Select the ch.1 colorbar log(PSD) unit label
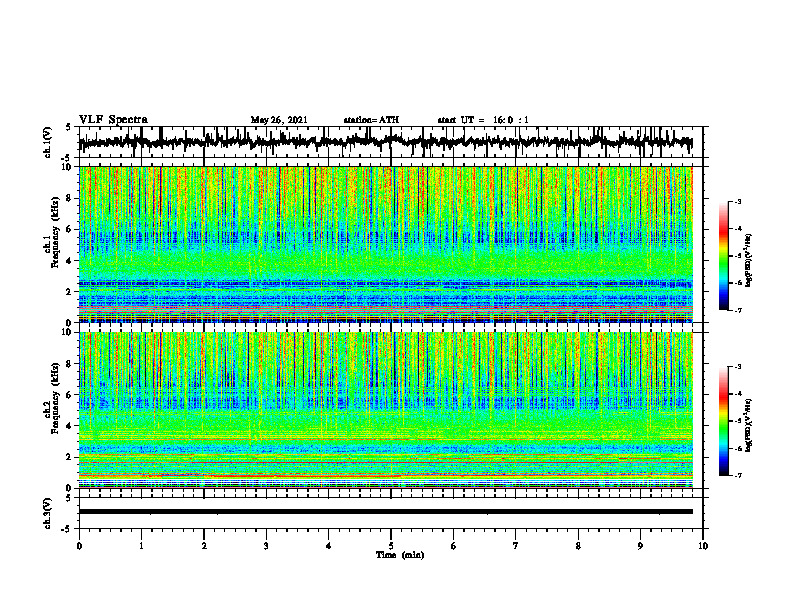The width and height of the screenshot is (792, 612). pos(749,260)
